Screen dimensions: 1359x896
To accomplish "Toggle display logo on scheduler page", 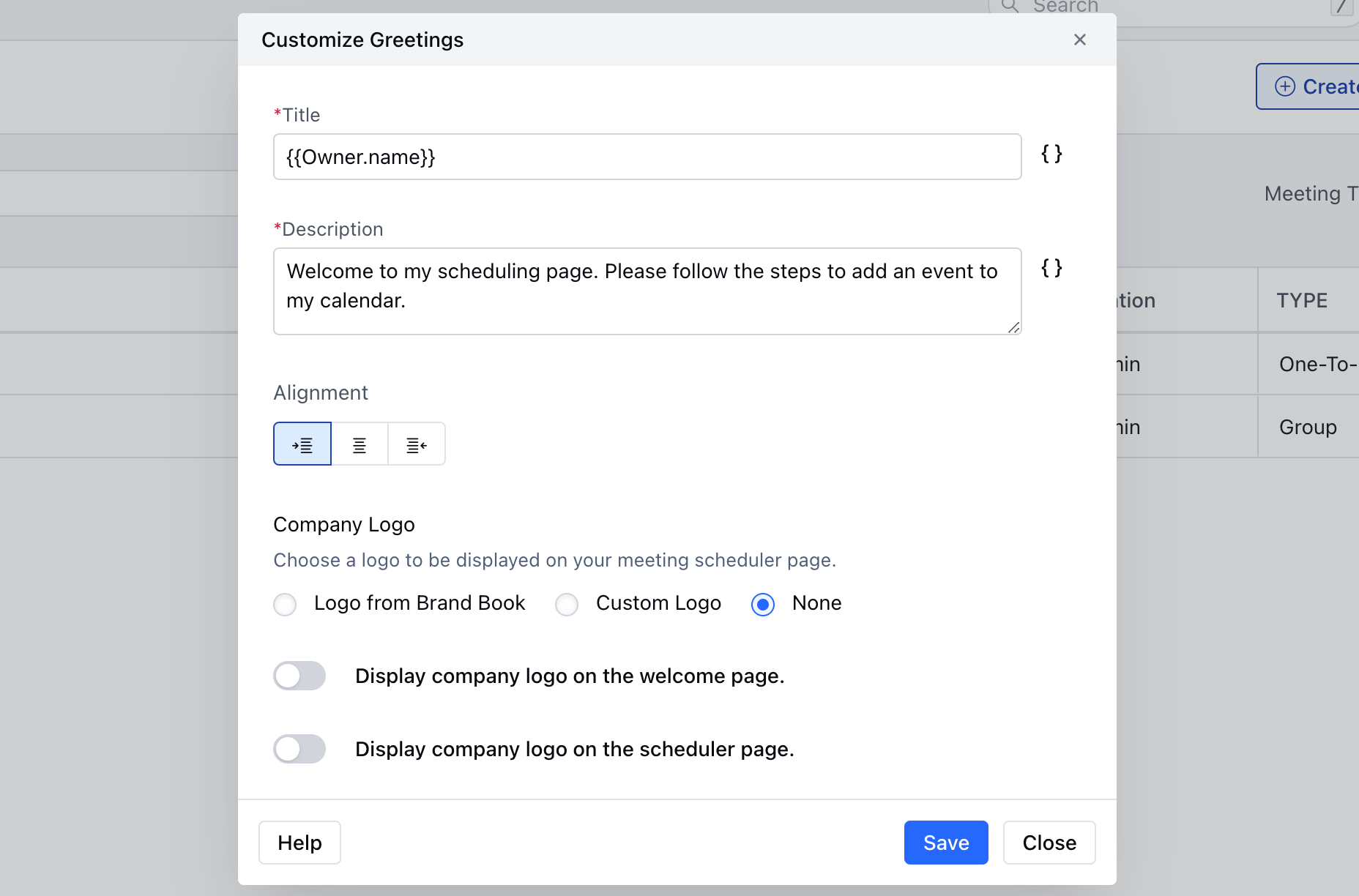I will click(299, 749).
